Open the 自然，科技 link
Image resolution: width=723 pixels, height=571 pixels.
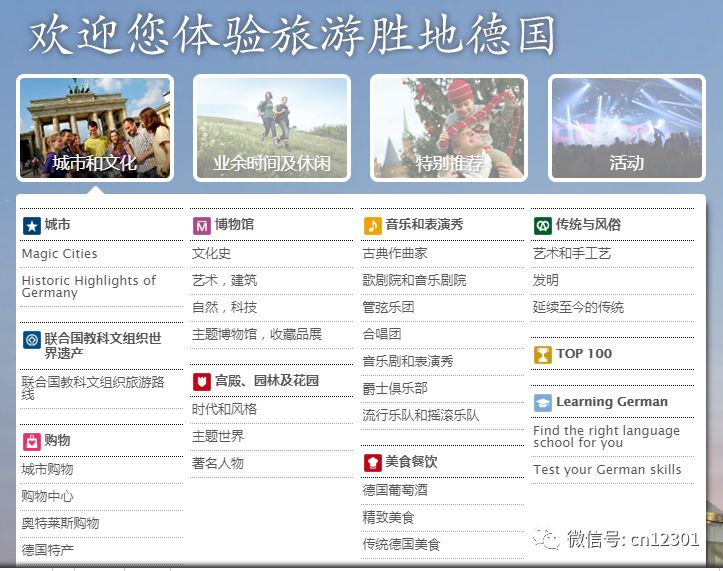pyautogui.click(x=225, y=307)
